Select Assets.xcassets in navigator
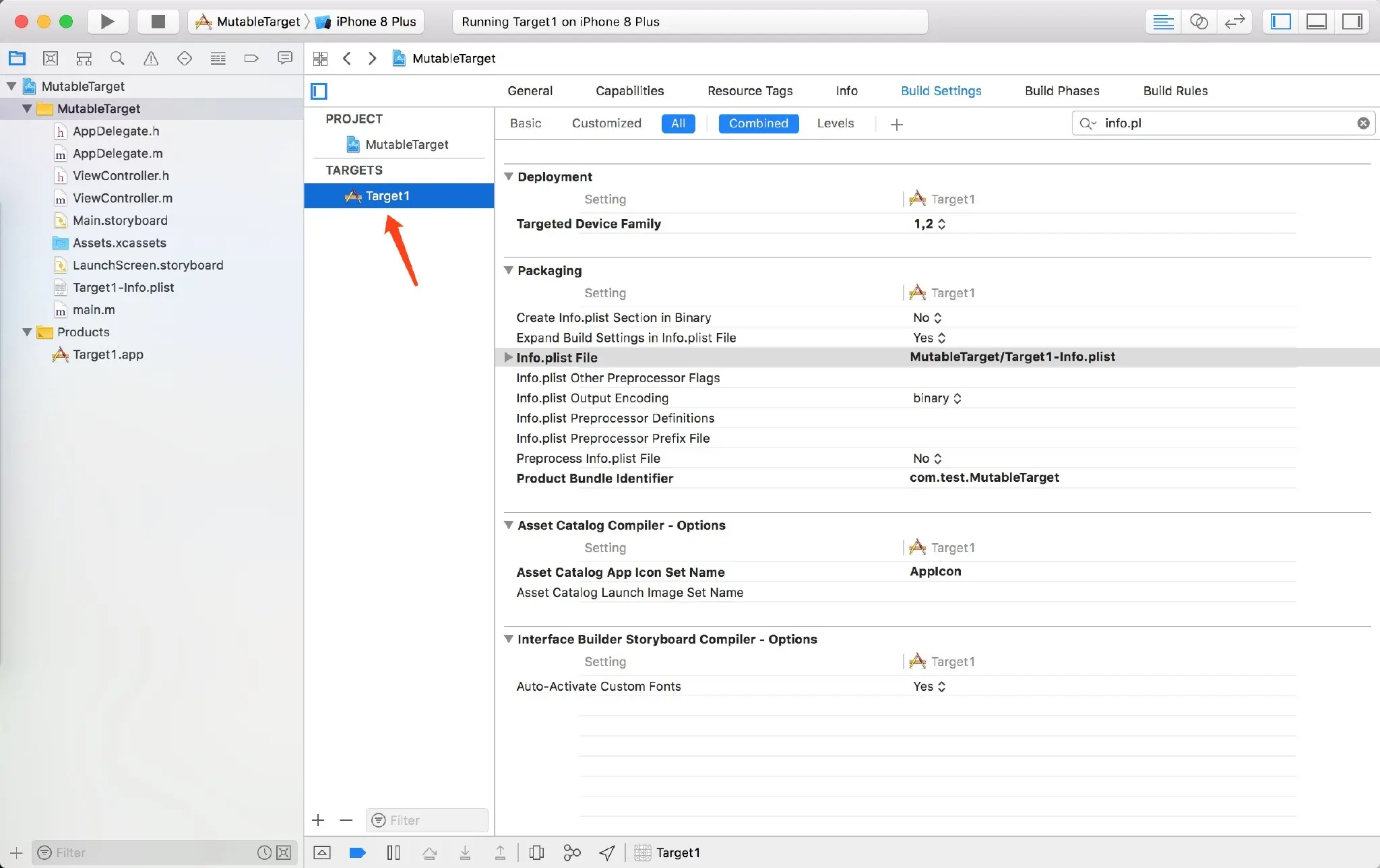Image resolution: width=1380 pixels, height=868 pixels. pos(119,243)
